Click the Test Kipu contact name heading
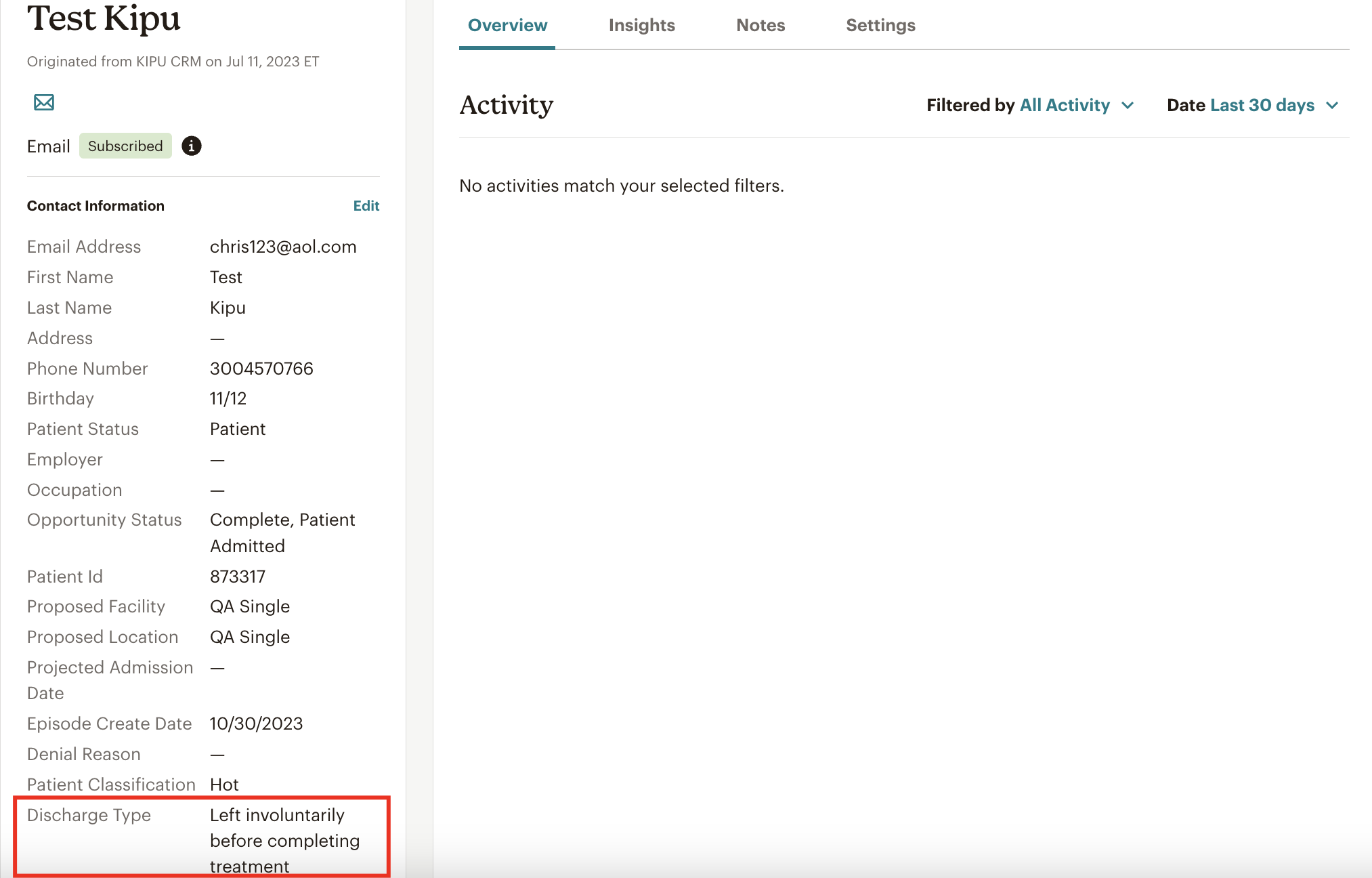Viewport: 1372px width, 878px height. pos(104,18)
